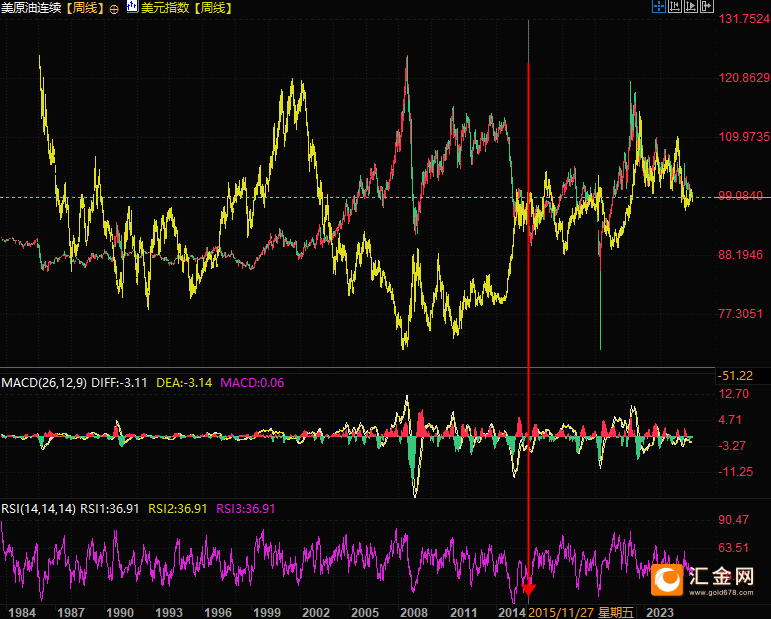Click the shift-chart-right axis icon

pyautogui.click(x=691, y=7)
